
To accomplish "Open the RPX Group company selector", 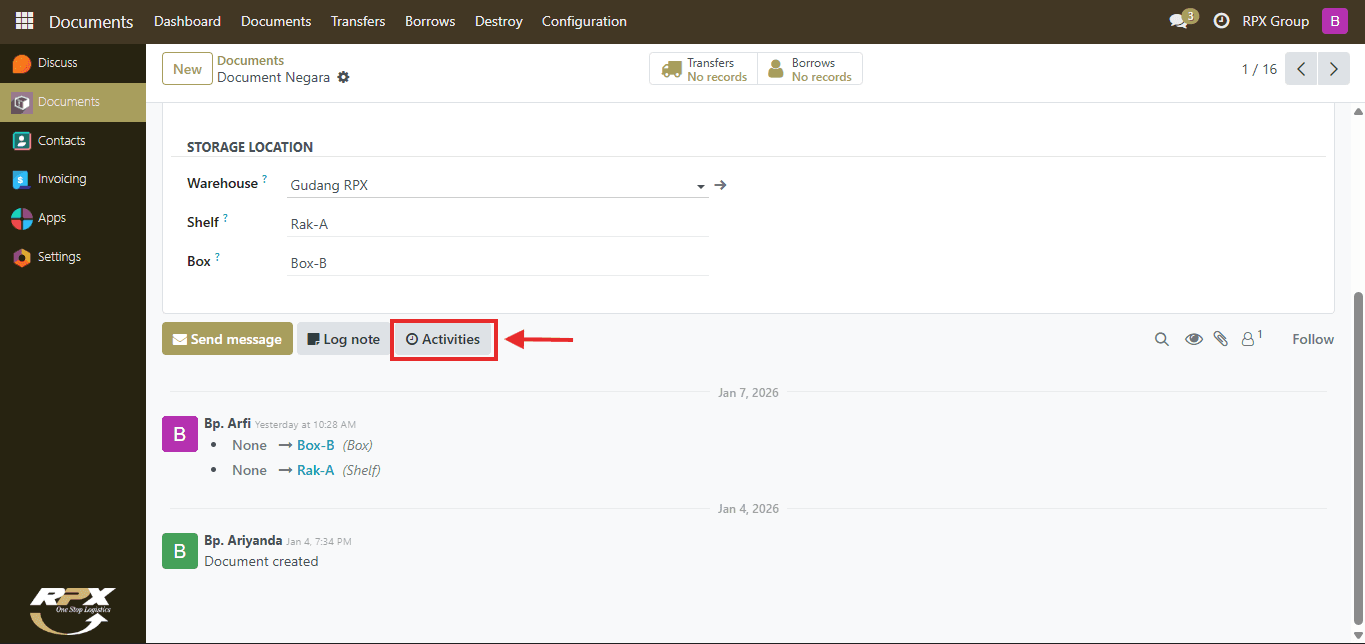I will tap(1275, 21).
